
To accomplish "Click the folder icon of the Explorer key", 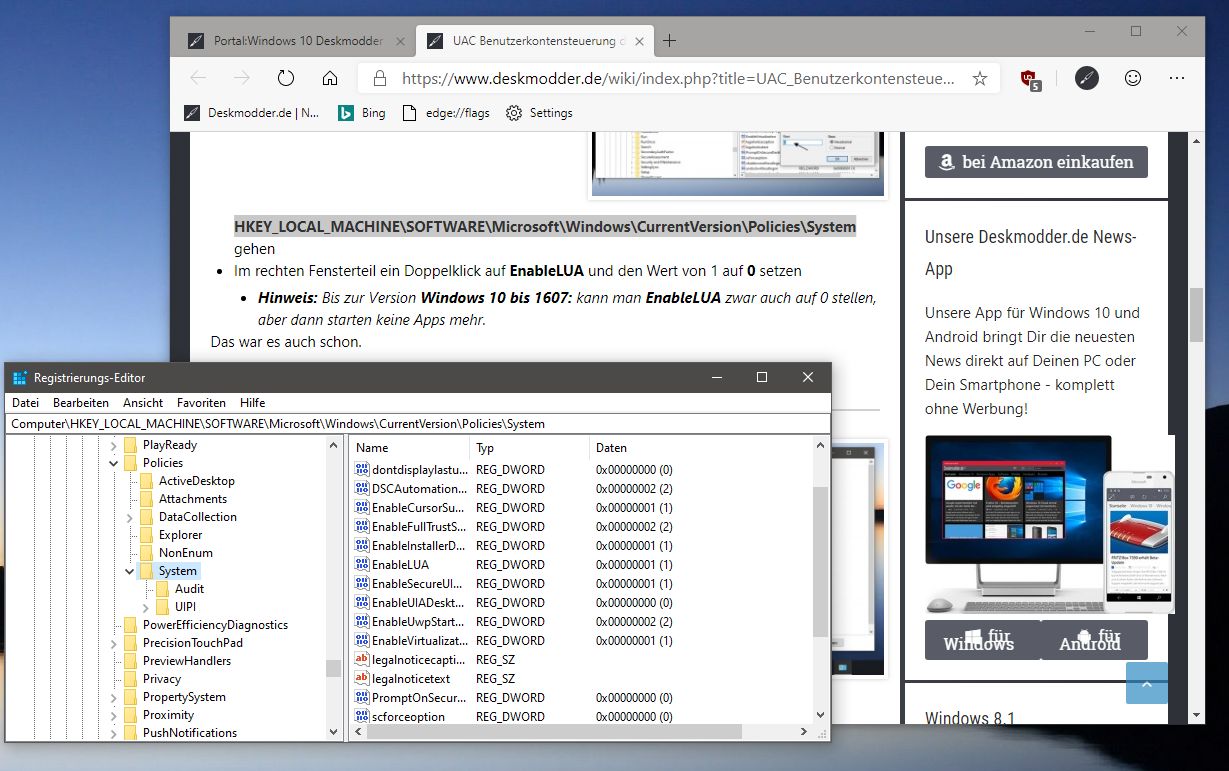I will 147,535.
